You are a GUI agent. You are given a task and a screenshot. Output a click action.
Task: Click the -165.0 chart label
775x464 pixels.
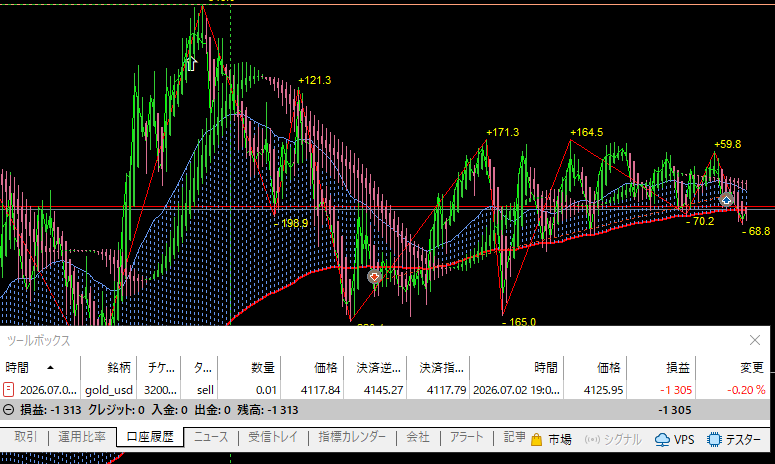(518, 322)
